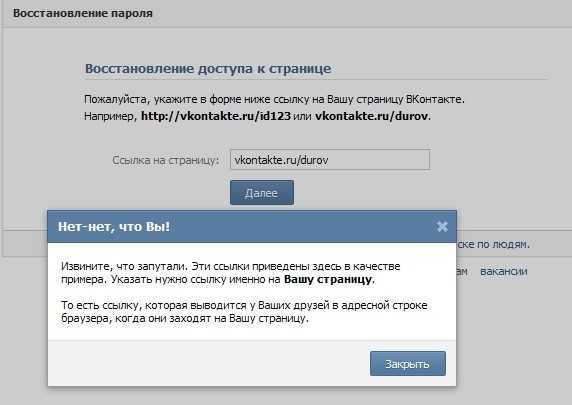
Task: Open the вакансии link
Action: (x=503, y=271)
